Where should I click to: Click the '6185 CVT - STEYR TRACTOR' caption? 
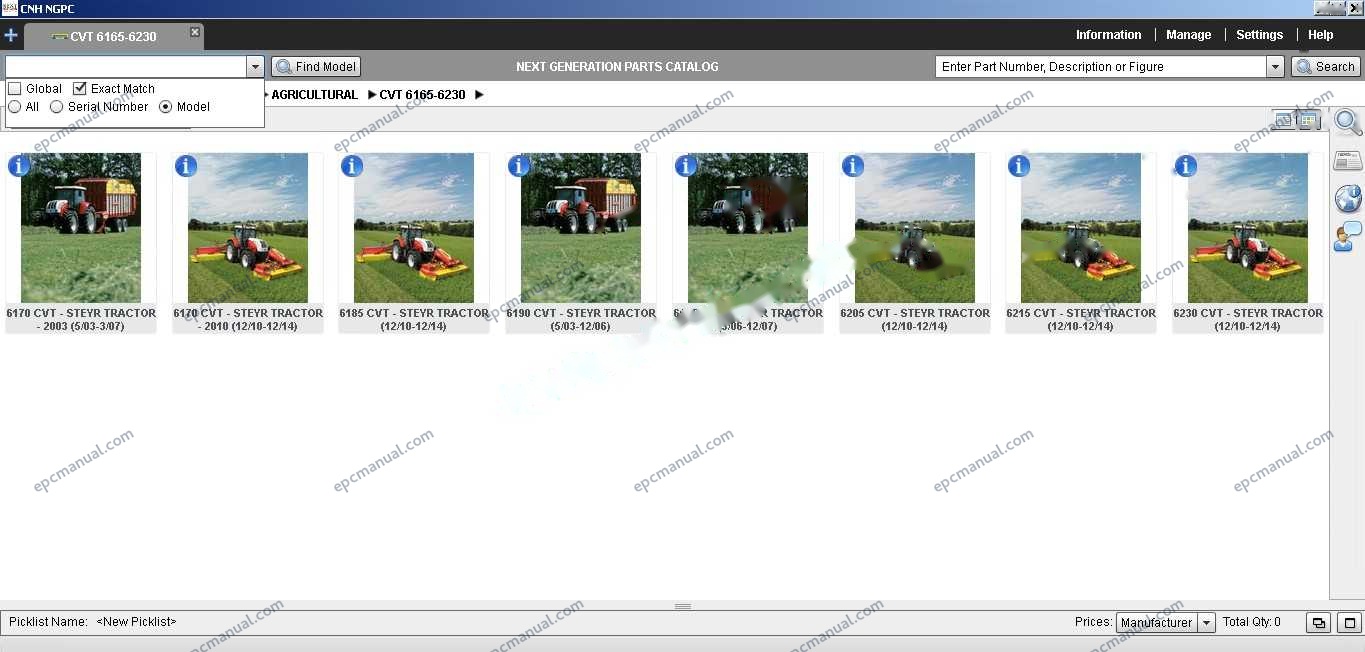(414, 313)
